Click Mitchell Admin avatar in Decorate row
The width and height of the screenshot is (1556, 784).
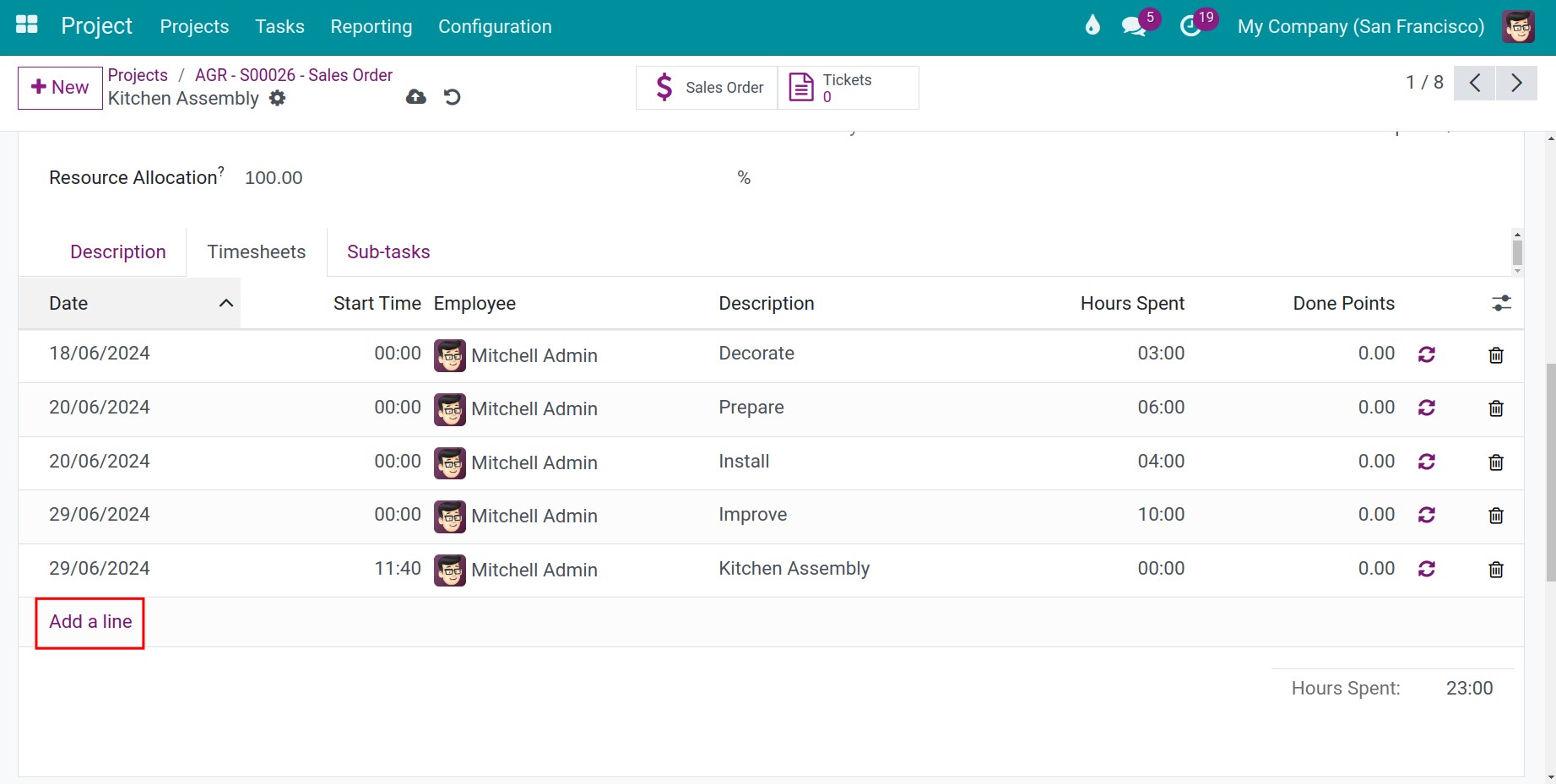[450, 356]
